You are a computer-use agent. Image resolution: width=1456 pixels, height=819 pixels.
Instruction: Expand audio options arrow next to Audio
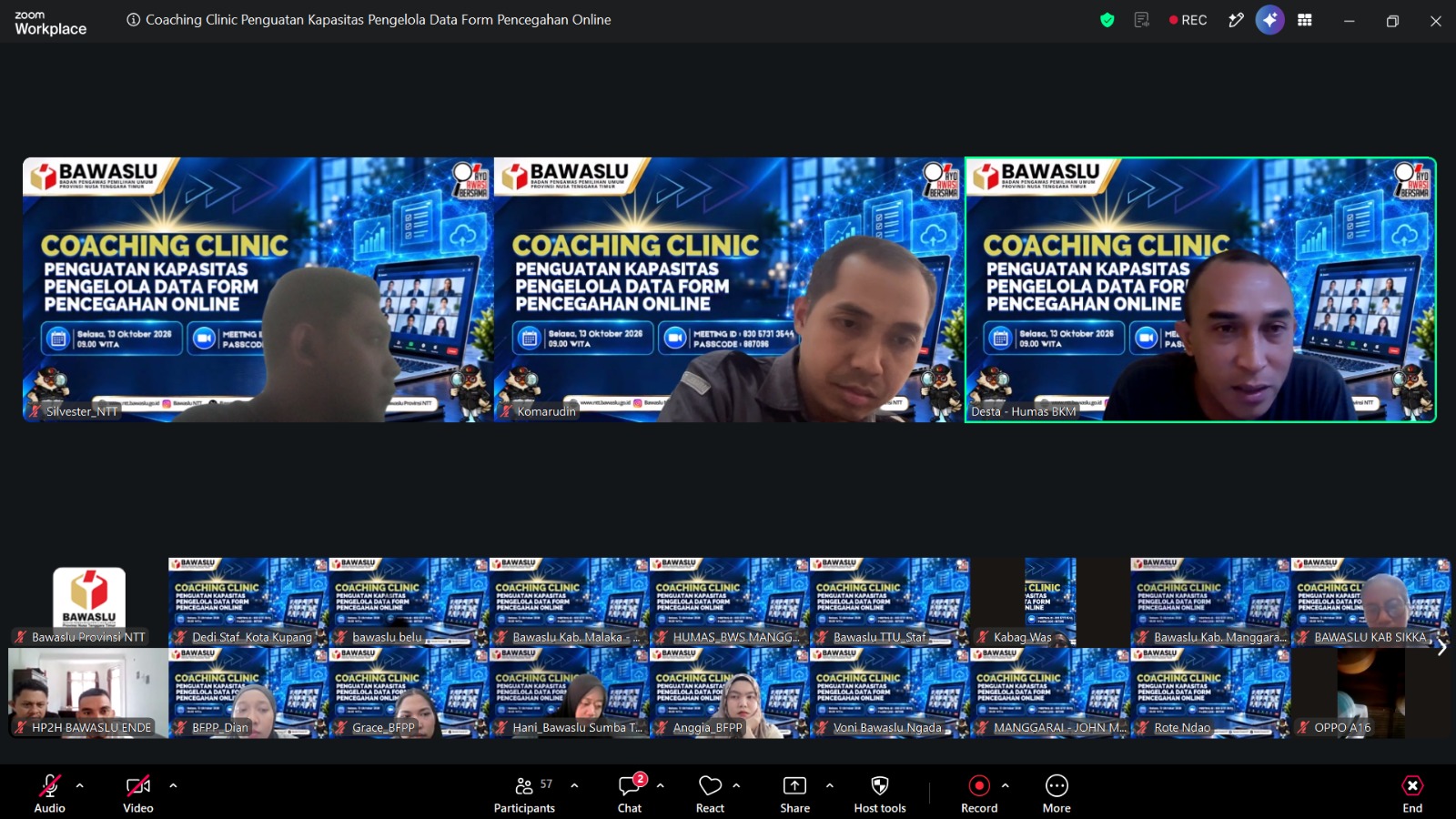point(79,785)
